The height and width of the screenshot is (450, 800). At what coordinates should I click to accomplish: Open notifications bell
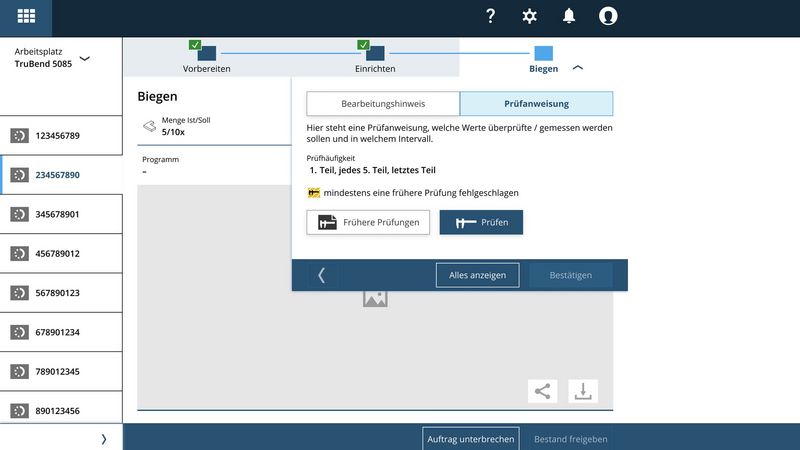(569, 16)
